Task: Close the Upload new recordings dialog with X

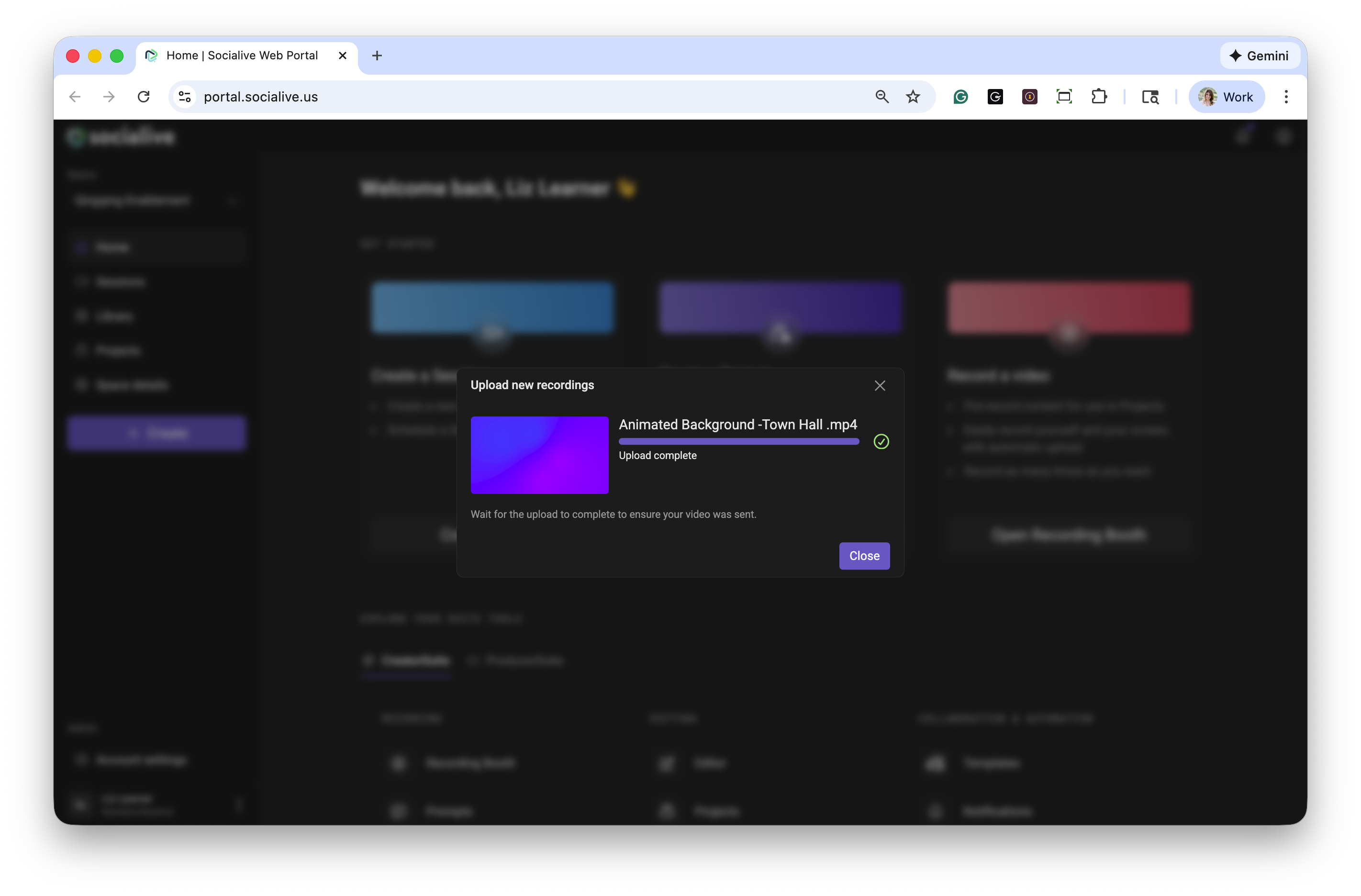Action: coord(880,385)
